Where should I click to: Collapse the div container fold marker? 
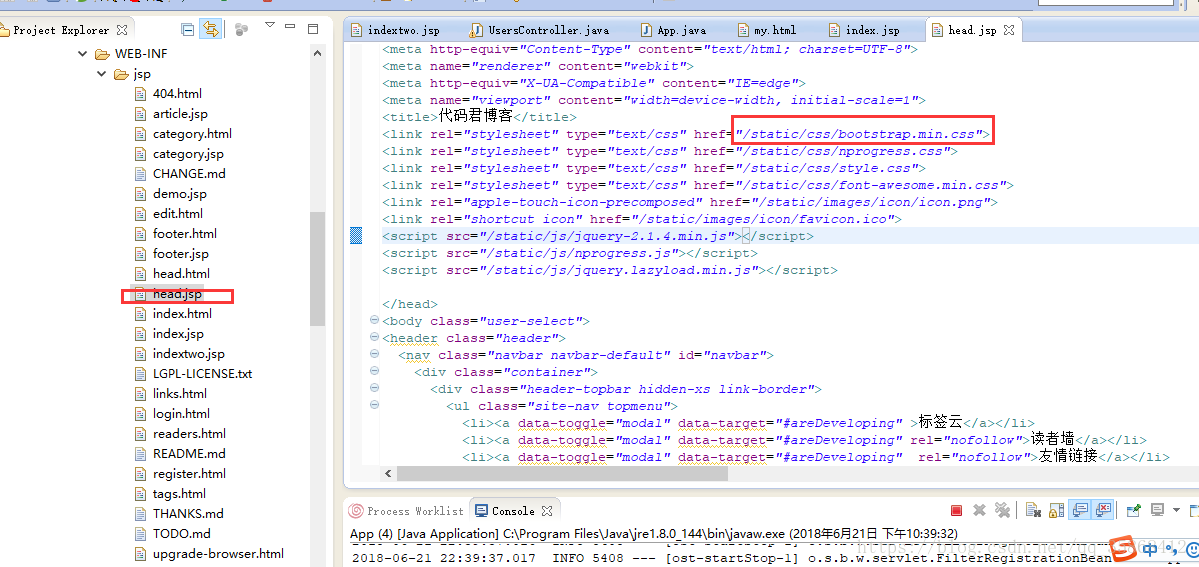tap(374, 371)
